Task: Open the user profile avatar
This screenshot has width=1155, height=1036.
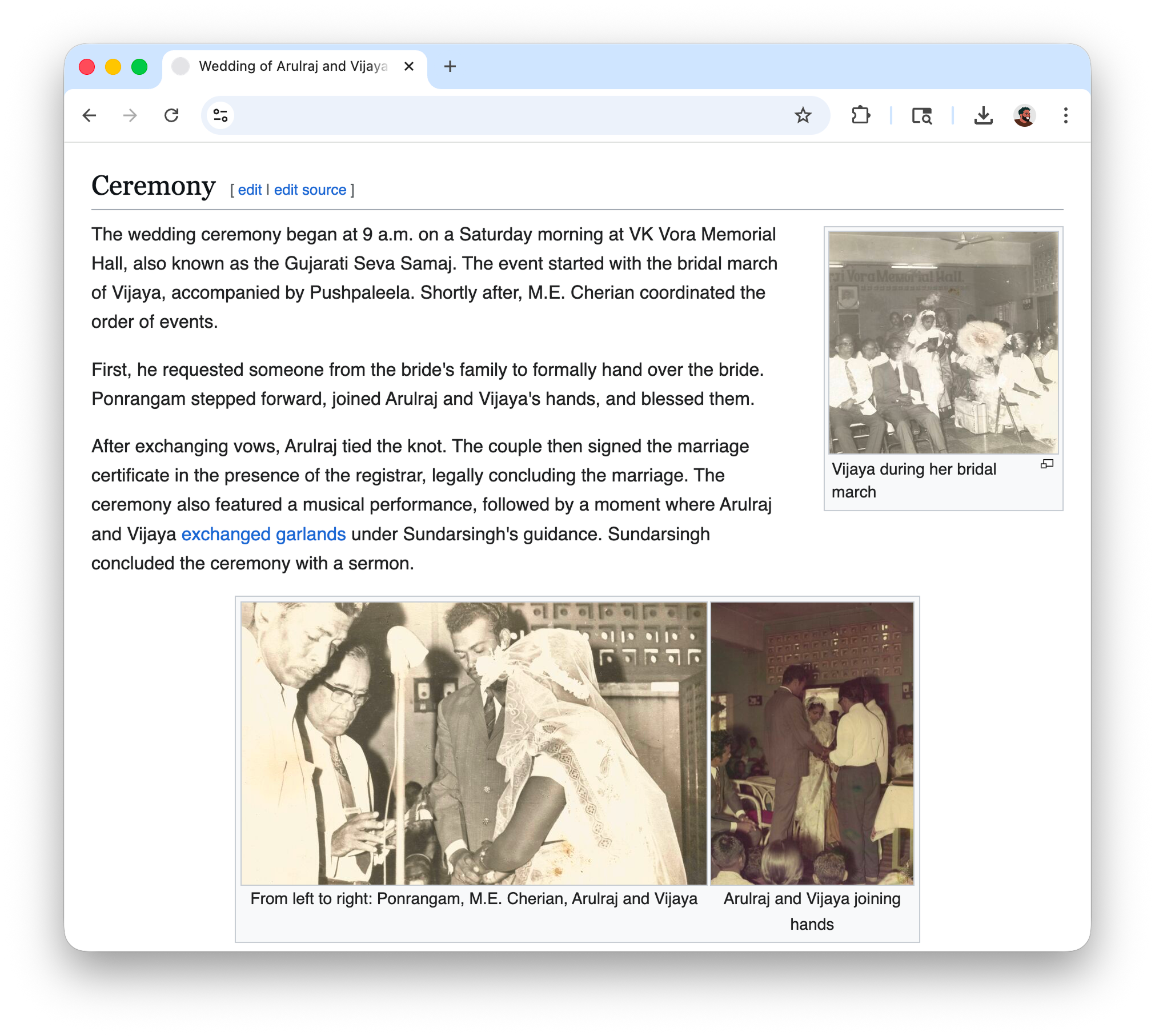Action: (1024, 116)
